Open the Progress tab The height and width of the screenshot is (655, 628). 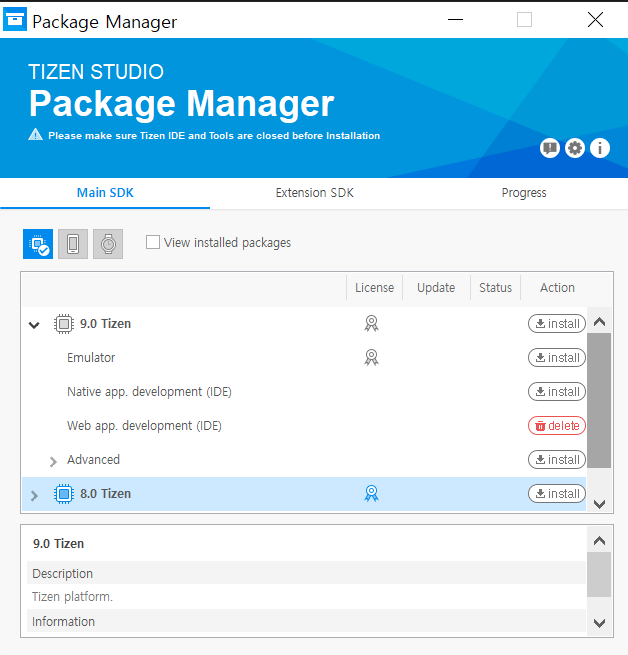[x=523, y=193]
